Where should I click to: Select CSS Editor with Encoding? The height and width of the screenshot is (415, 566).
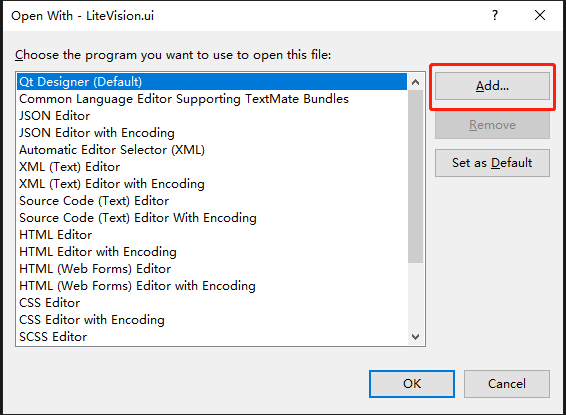tap(212, 320)
